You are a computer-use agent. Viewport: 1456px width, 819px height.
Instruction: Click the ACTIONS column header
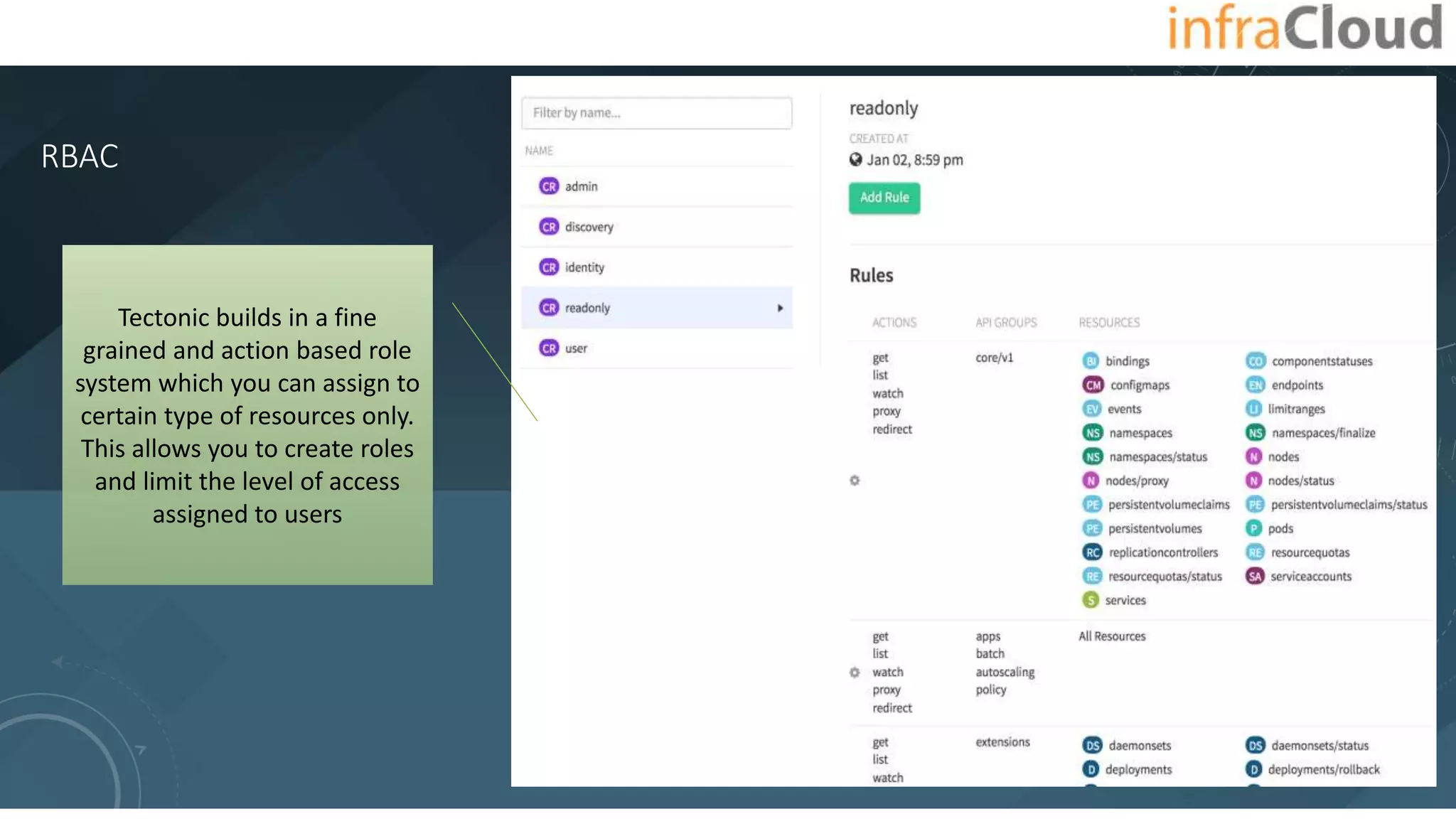click(x=894, y=323)
